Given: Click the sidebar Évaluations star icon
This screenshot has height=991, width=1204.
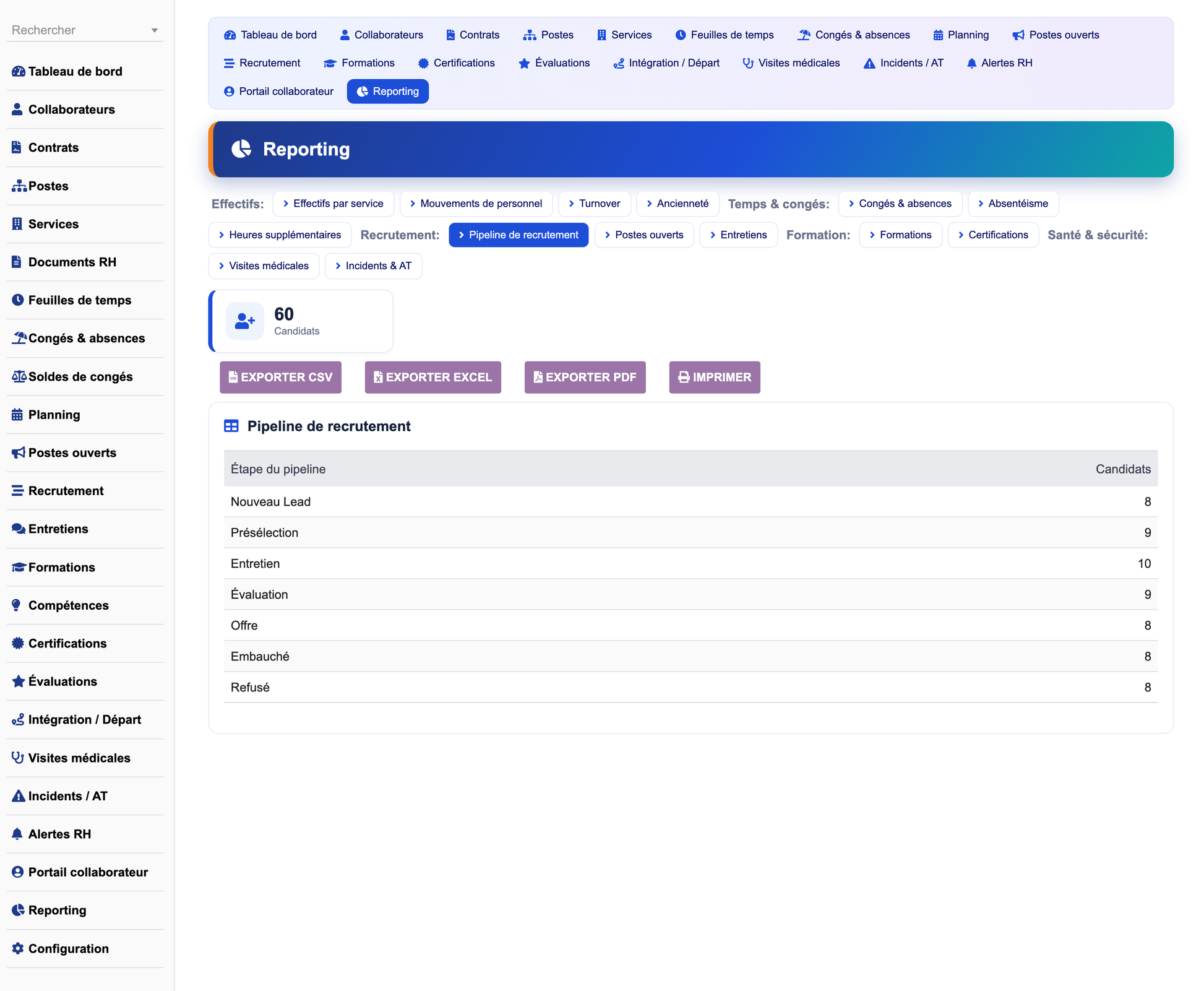Looking at the screenshot, I should pos(19,682).
